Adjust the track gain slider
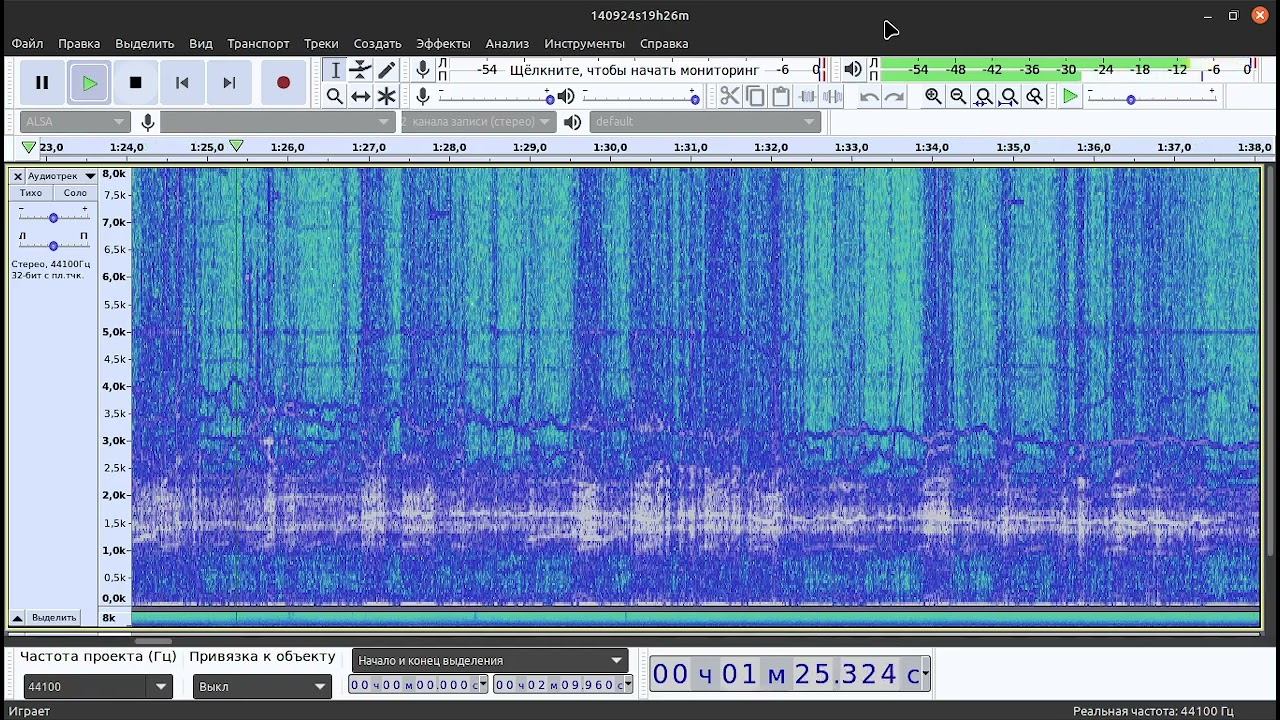Viewport: 1280px width, 720px height. point(53,217)
